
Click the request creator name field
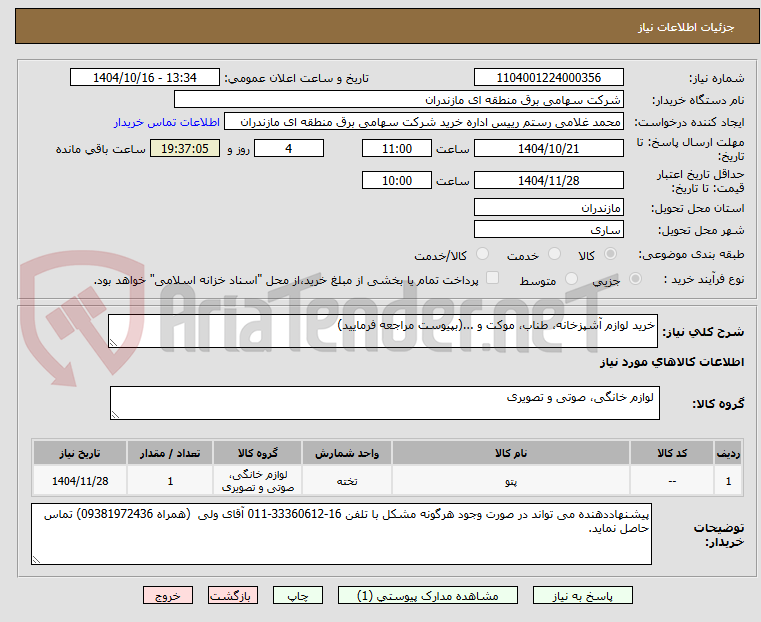coord(423,122)
